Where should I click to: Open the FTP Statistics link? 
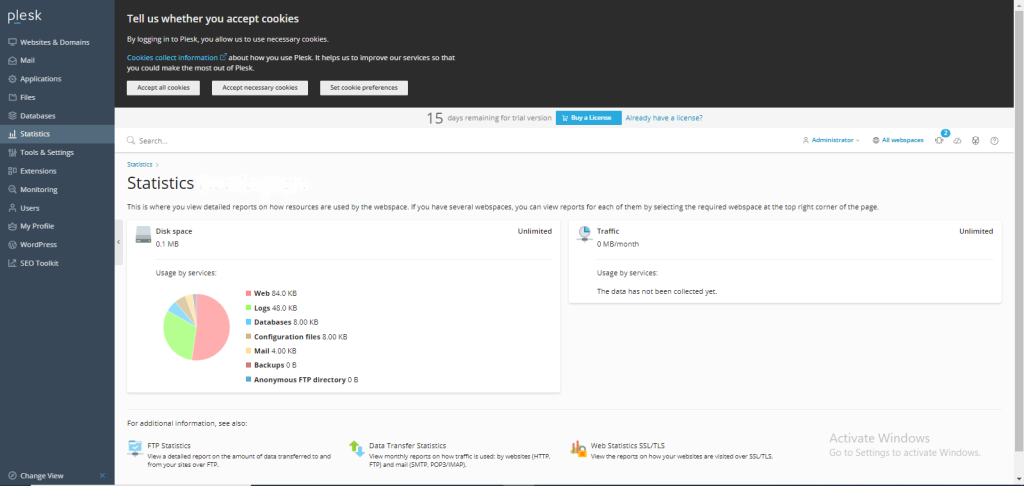click(x=168, y=446)
